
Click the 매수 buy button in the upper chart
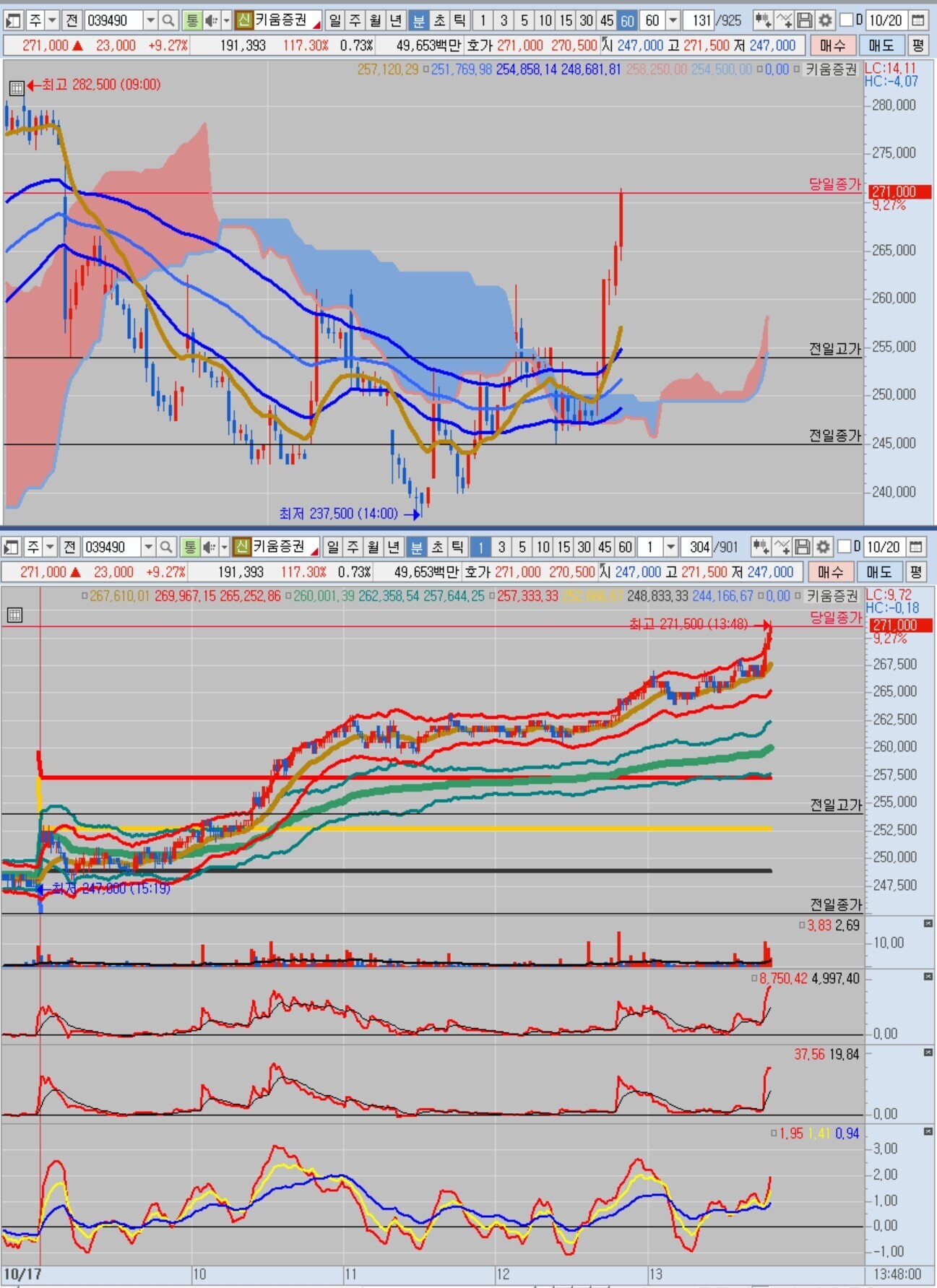833,46
